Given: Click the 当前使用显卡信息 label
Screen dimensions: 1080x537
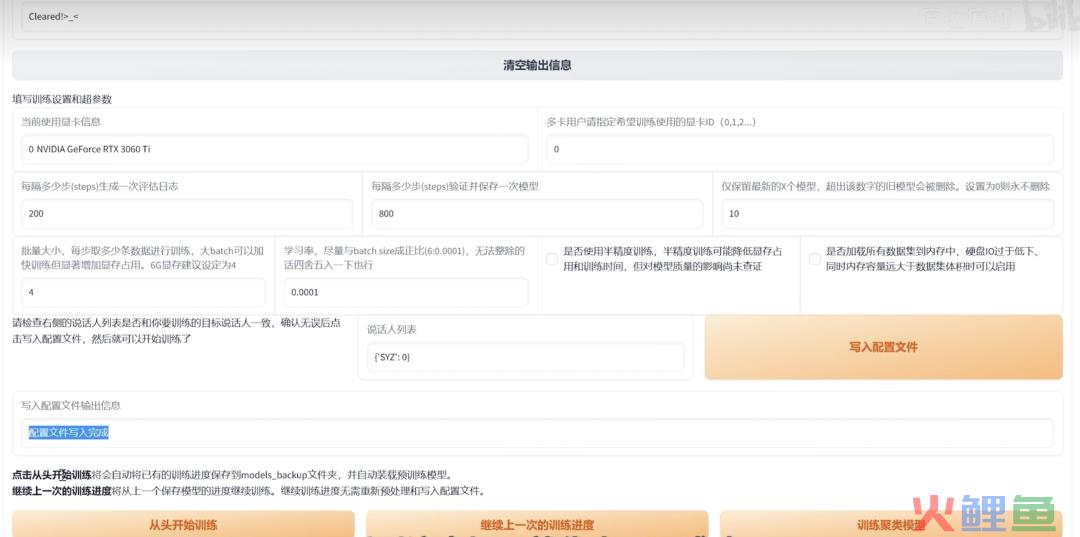Looking at the screenshot, I should 61,122.
